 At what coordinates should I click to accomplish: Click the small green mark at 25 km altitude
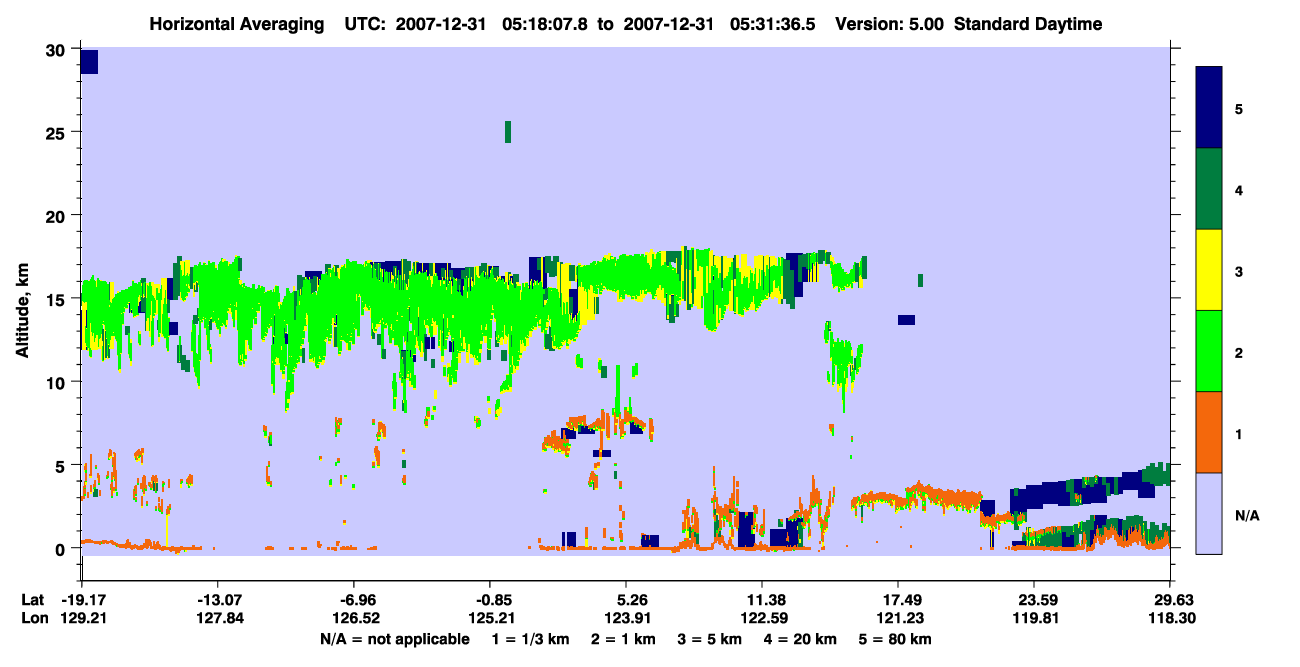click(508, 132)
